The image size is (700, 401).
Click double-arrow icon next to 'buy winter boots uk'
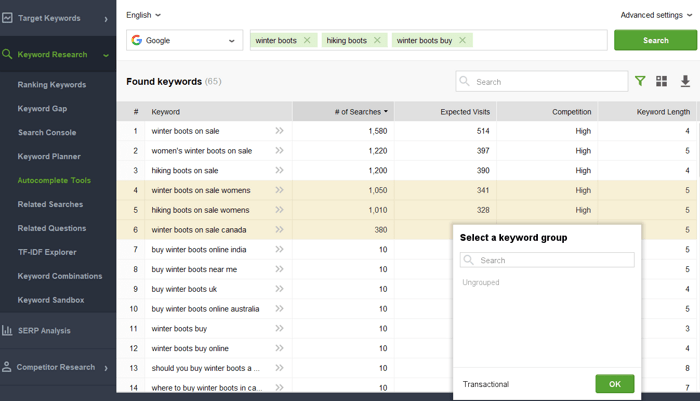pyautogui.click(x=279, y=289)
